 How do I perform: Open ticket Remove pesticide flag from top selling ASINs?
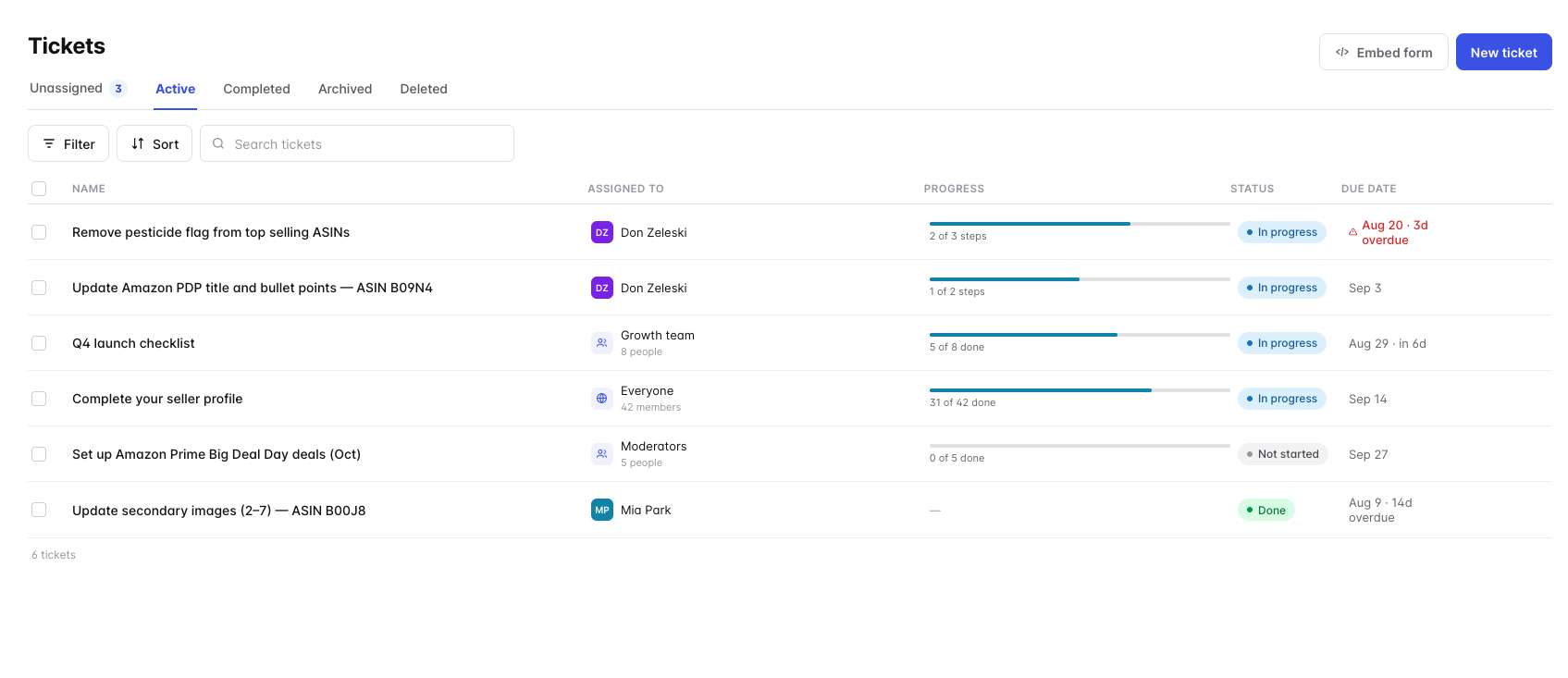pos(211,232)
